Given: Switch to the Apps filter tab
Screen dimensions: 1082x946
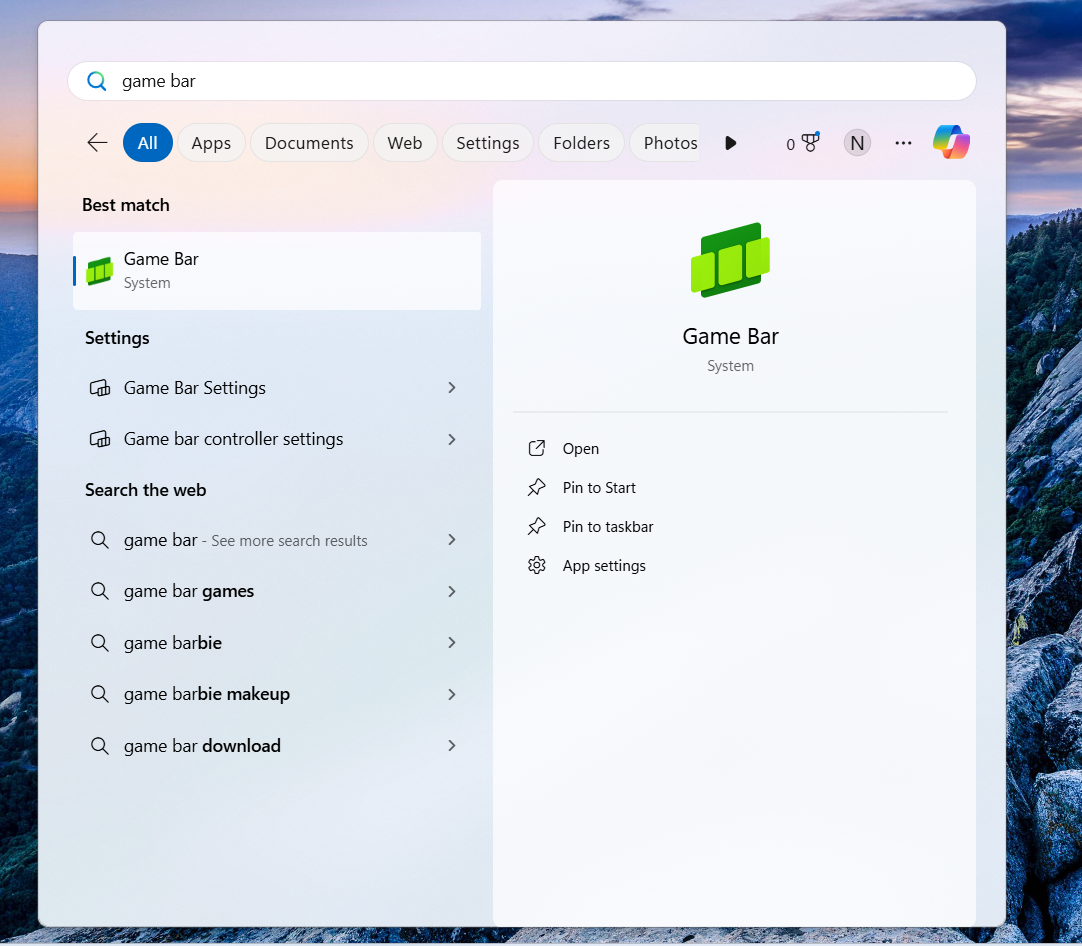Looking at the screenshot, I should coord(211,143).
